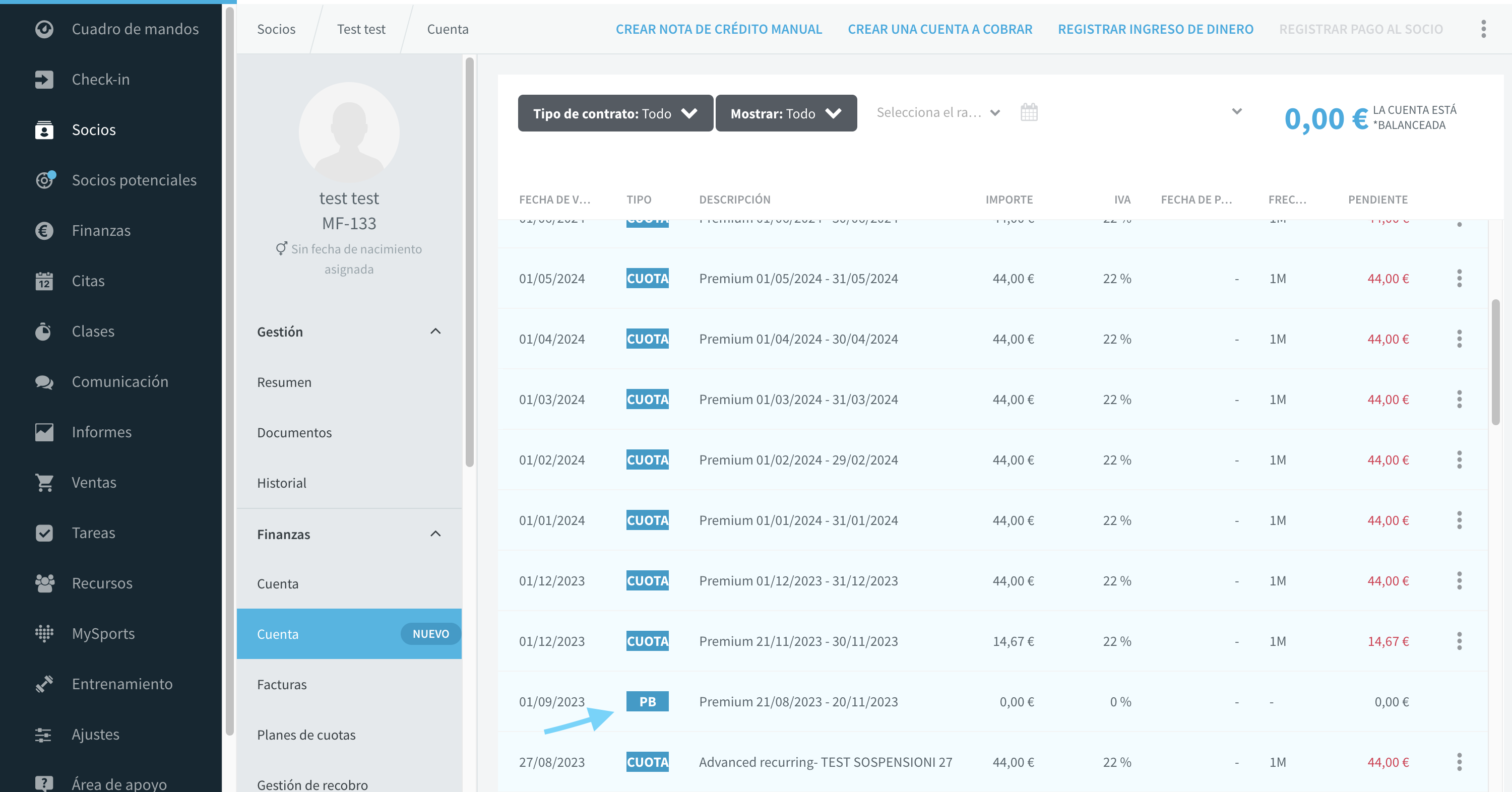Click the Clases stopwatch icon
The height and width of the screenshot is (792, 1512).
(x=44, y=332)
